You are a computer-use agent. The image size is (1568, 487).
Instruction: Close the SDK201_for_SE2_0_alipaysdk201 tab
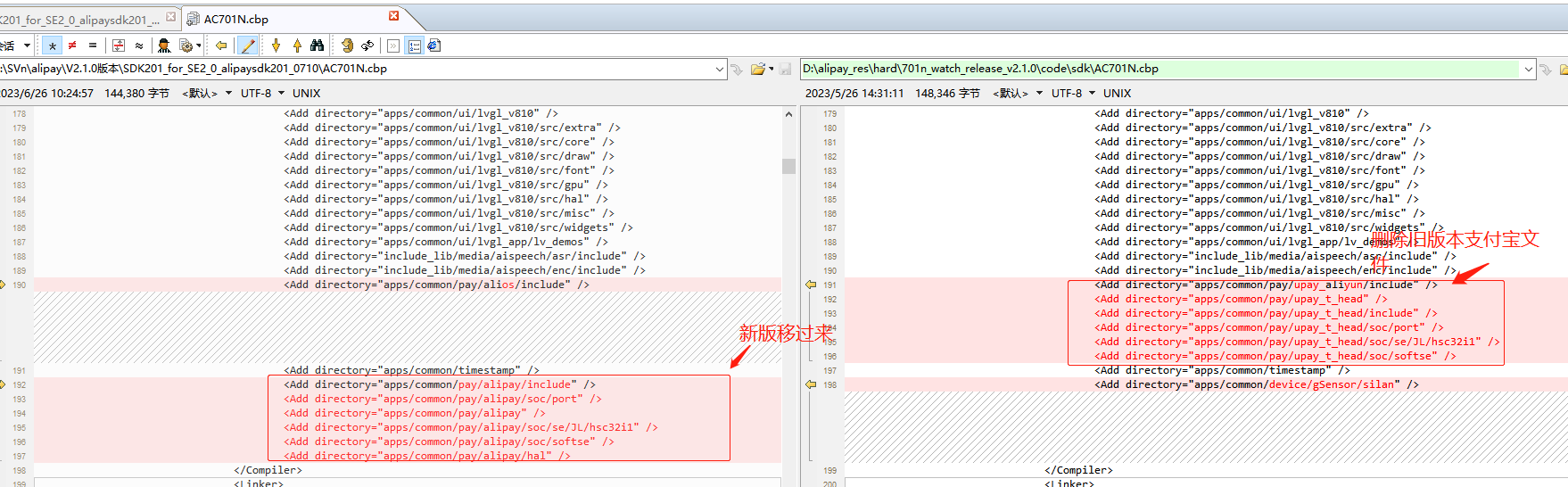click(171, 17)
